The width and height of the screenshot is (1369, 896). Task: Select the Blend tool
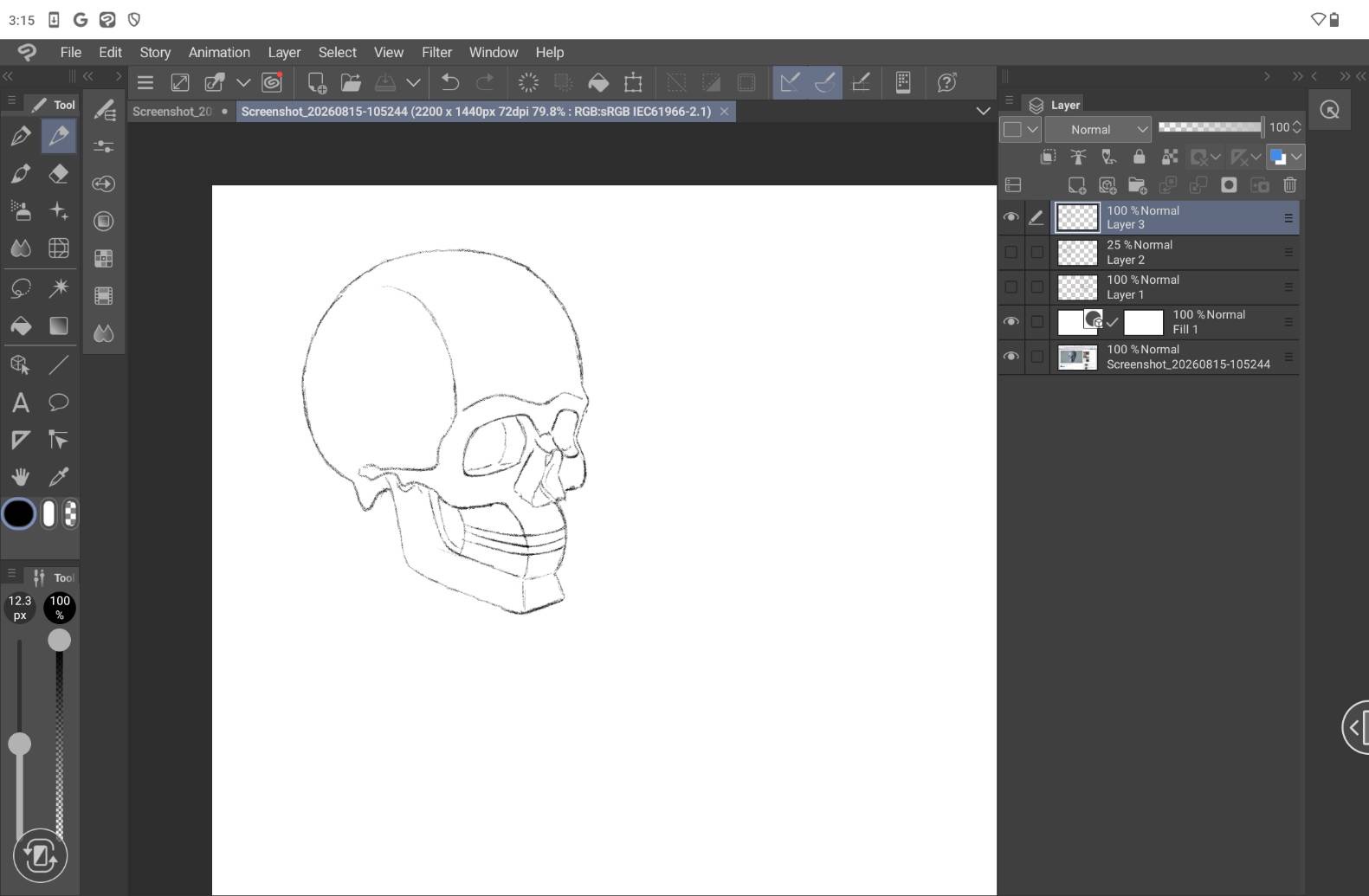click(21, 248)
